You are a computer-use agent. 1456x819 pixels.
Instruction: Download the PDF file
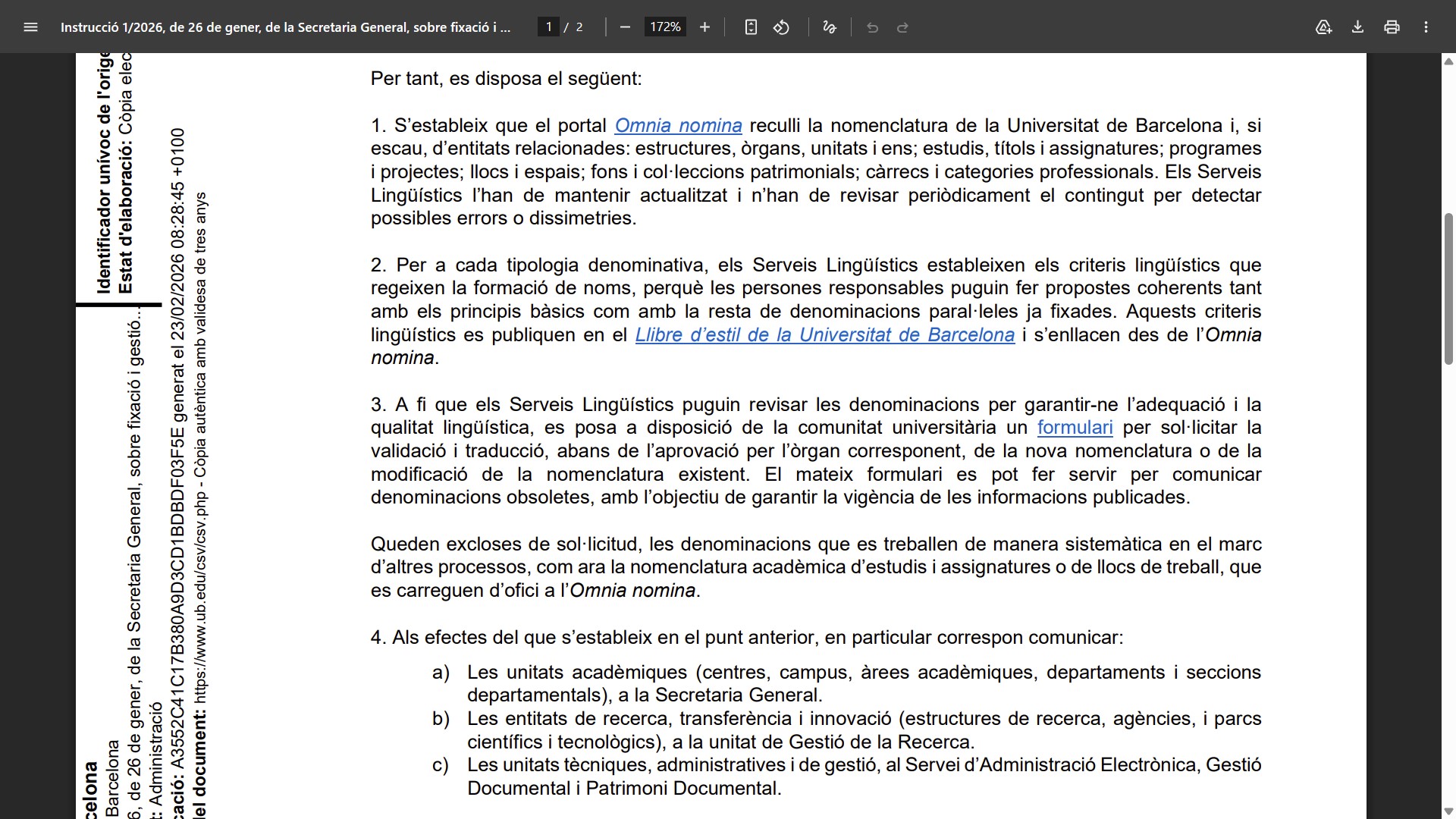pyautogui.click(x=1357, y=27)
